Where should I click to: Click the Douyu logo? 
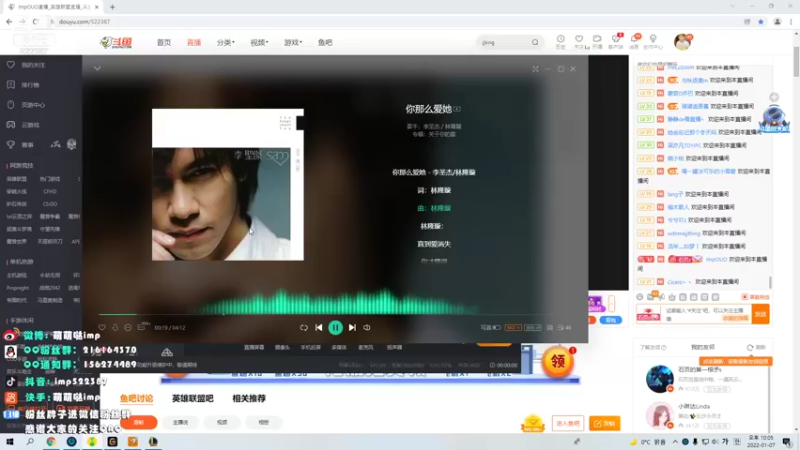(116, 42)
